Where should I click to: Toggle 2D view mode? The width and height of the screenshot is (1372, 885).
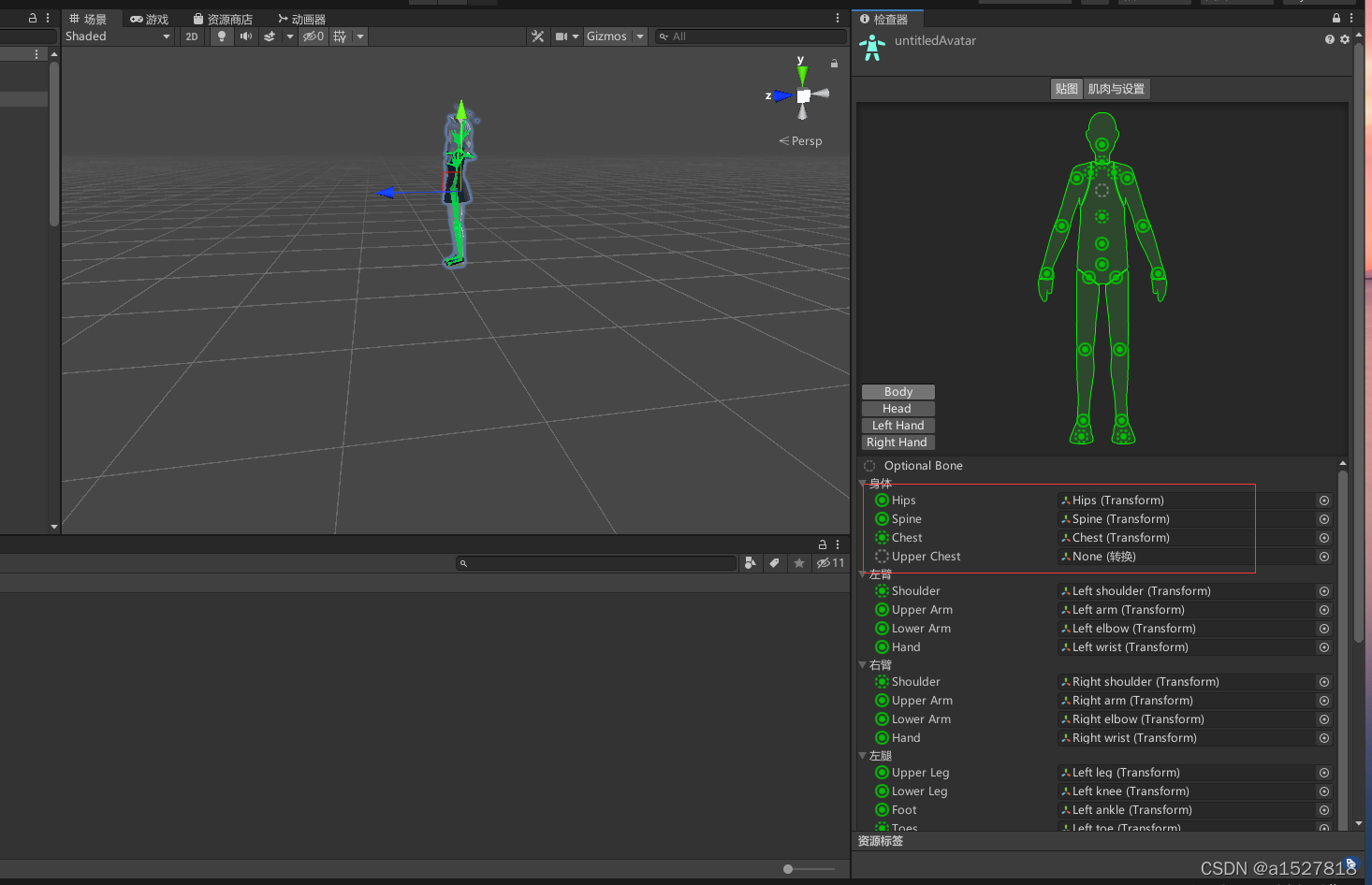(192, 36)
